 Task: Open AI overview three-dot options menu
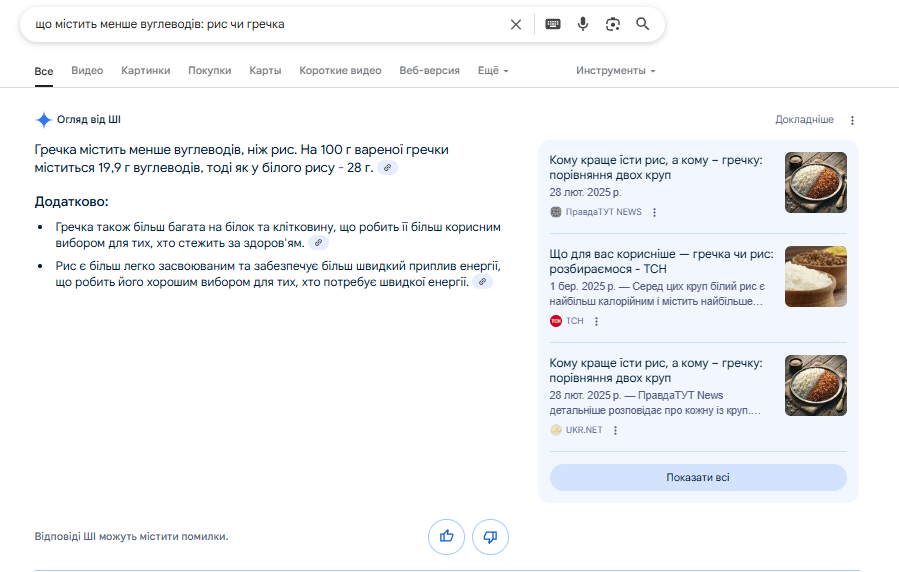[x=852, y=120]
